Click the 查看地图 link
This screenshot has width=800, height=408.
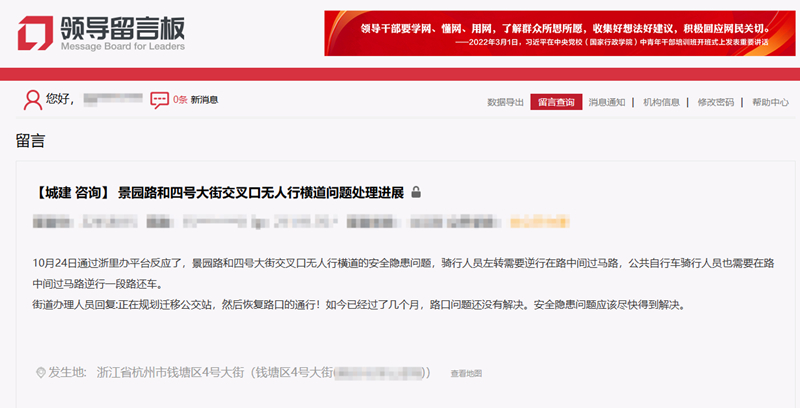(x=466, y=374)
